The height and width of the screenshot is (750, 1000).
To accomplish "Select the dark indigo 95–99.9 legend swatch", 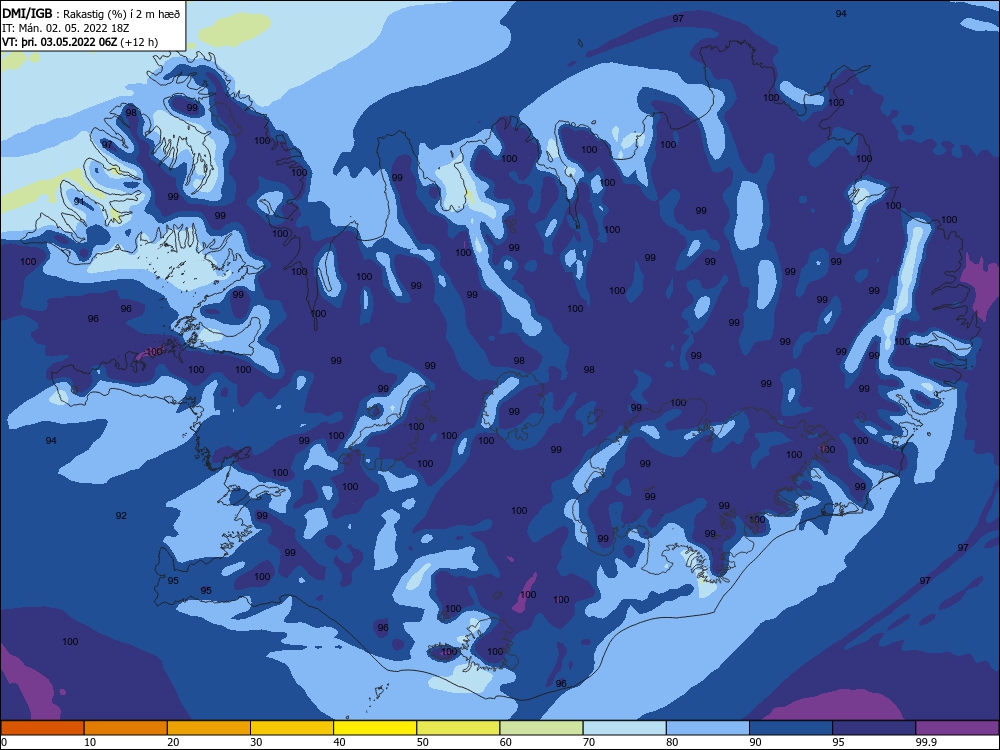I will (874, 728).
